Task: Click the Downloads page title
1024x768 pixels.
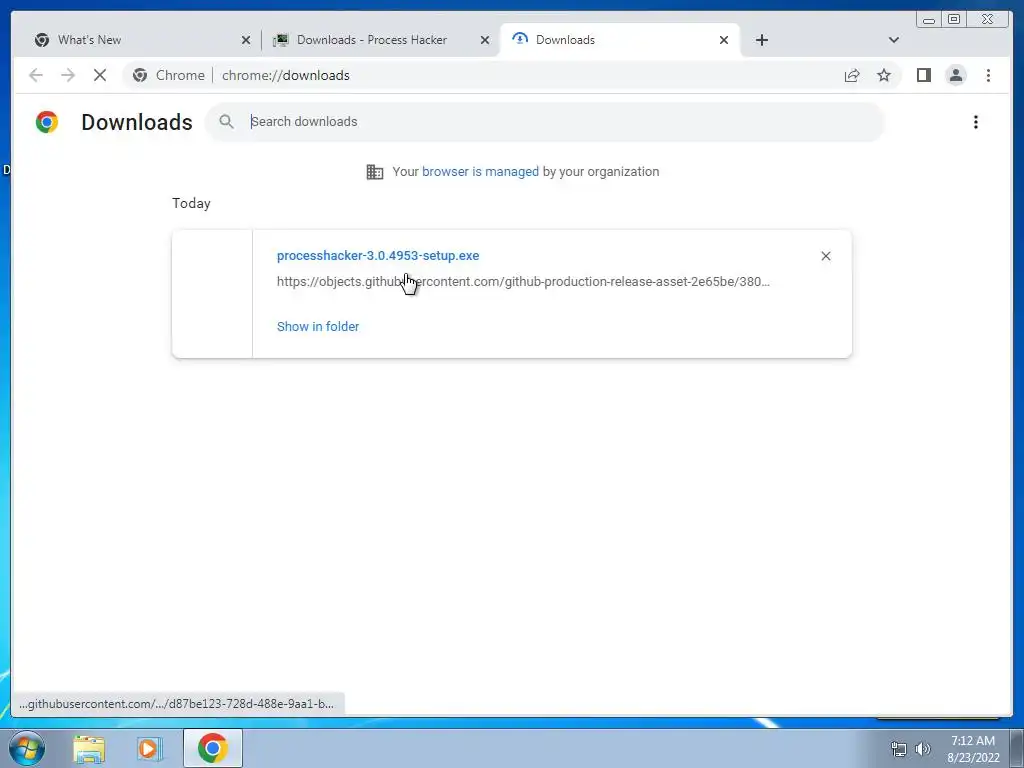Action: (x=137, y=122)
